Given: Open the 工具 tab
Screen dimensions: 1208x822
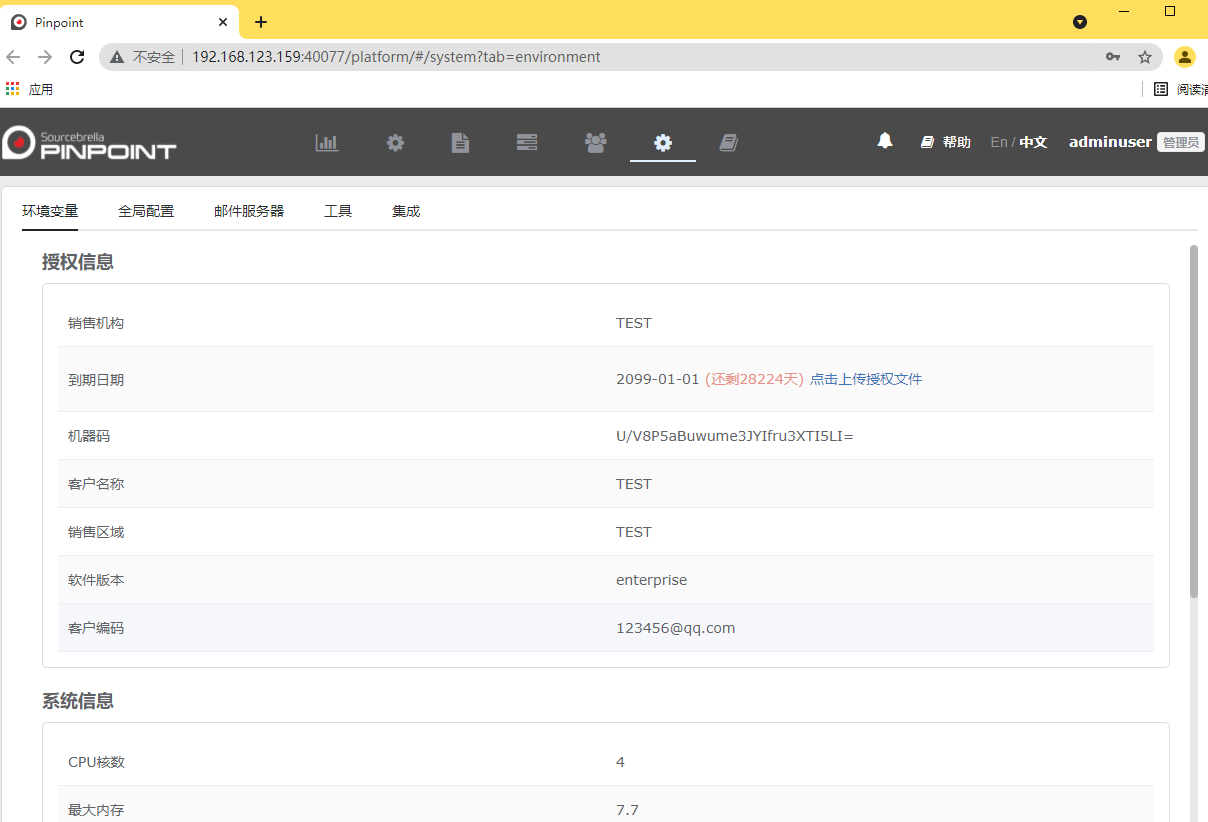Looking at the screenshot, I should click(x=338, y=211).
